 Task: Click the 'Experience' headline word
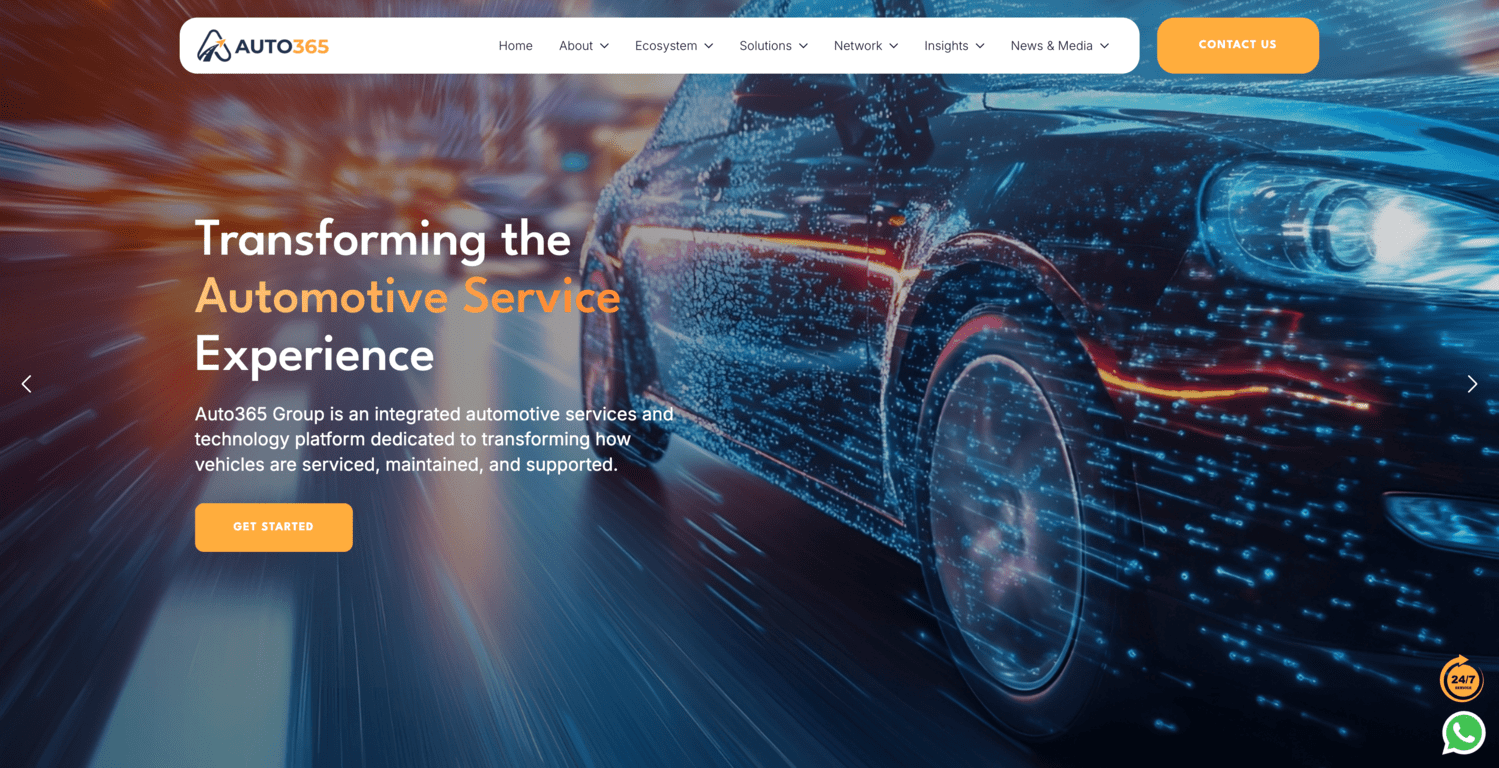pyautogui.click(x=314, y=356)
